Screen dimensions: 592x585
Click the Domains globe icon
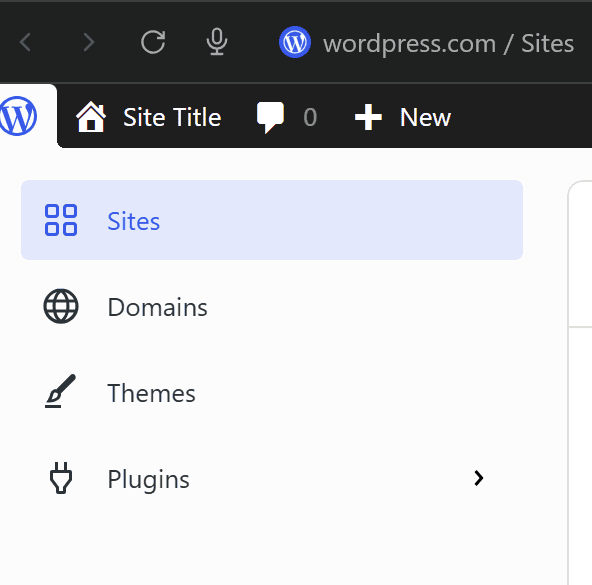pyautogui.click(x=61, y=306)
